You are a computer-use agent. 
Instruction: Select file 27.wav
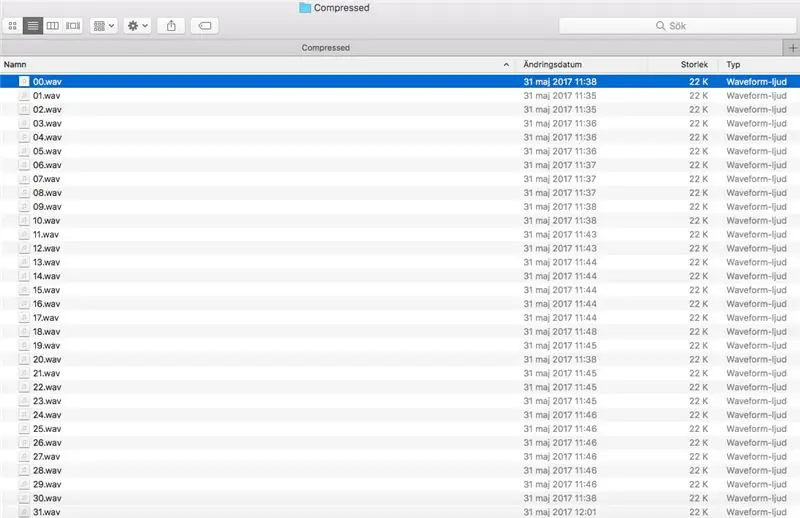pyautogui.click(x=400, y=456)
